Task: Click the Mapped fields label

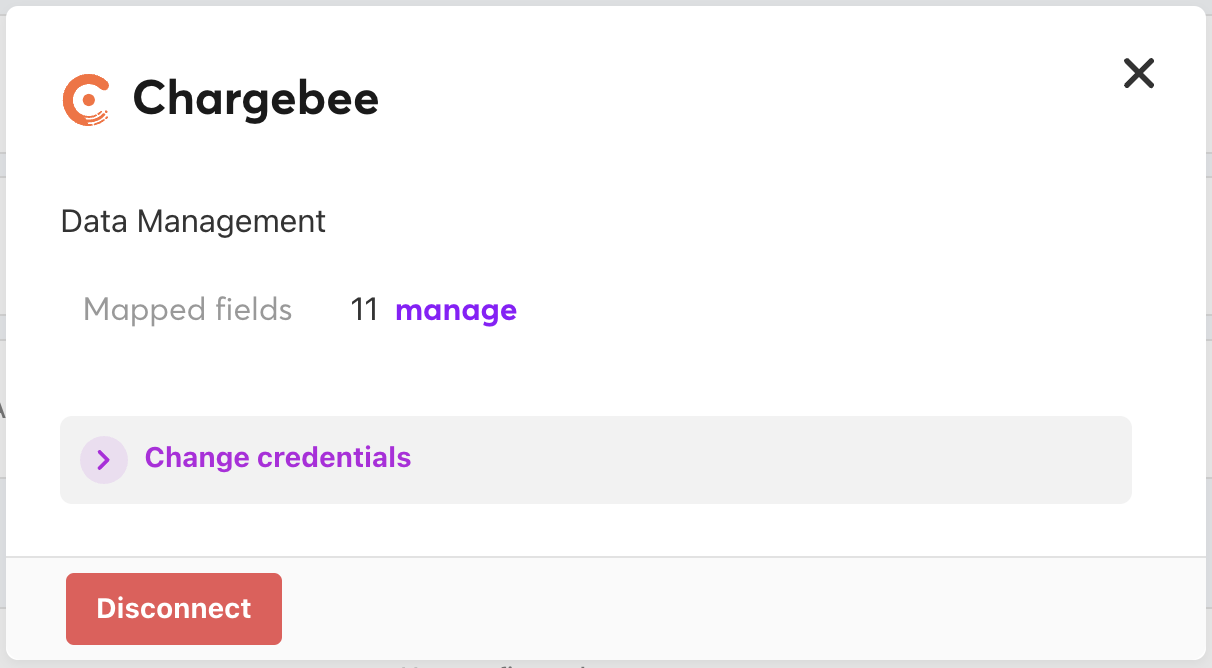Action: point(187,310)
